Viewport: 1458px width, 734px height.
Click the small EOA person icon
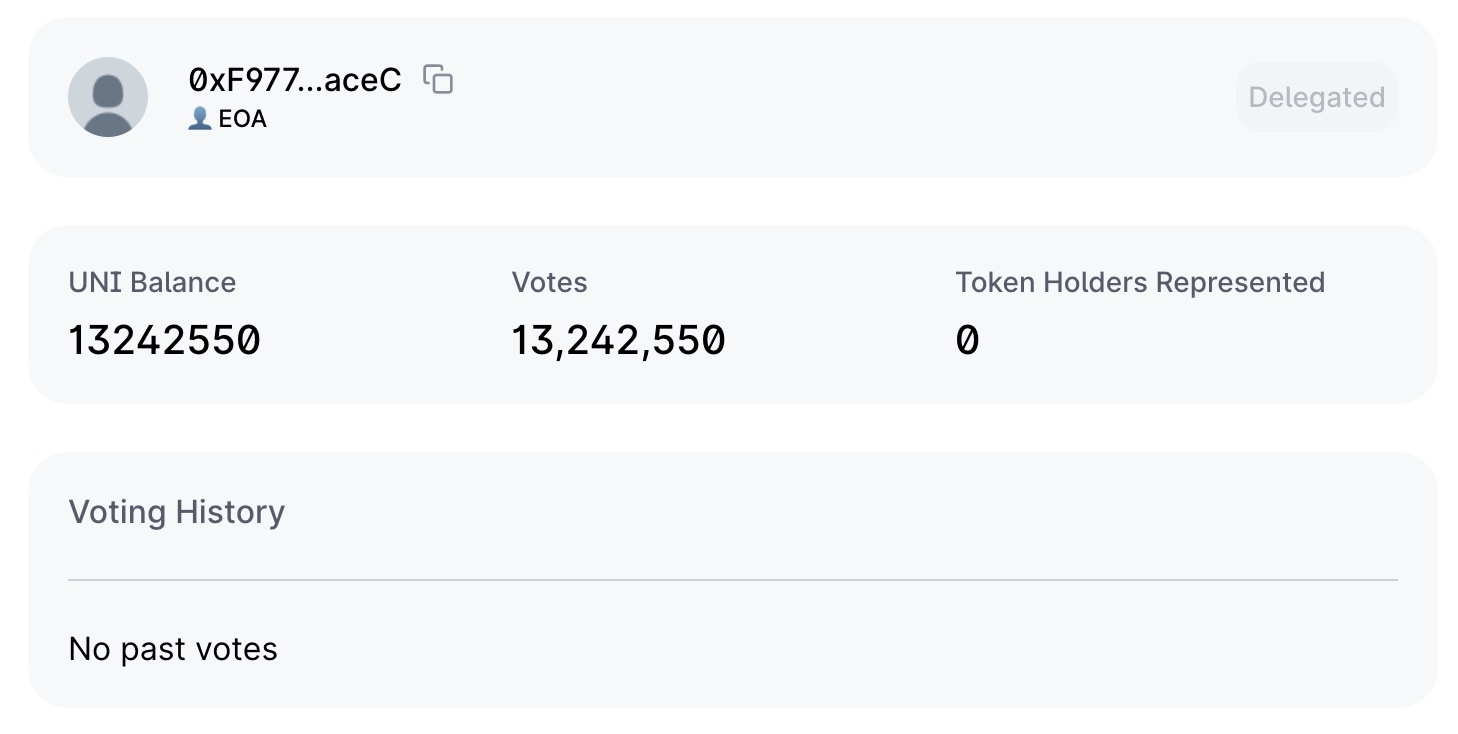(200, 119)
